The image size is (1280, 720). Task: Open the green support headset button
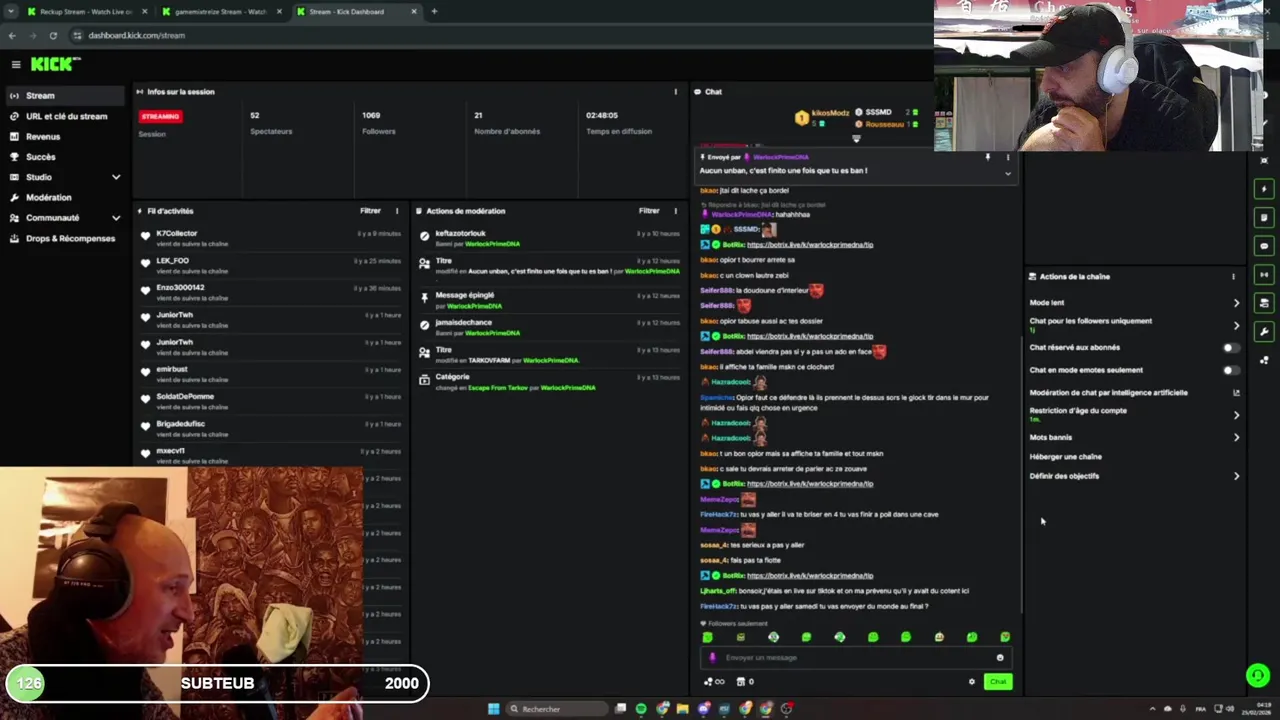click(1258, 676)
